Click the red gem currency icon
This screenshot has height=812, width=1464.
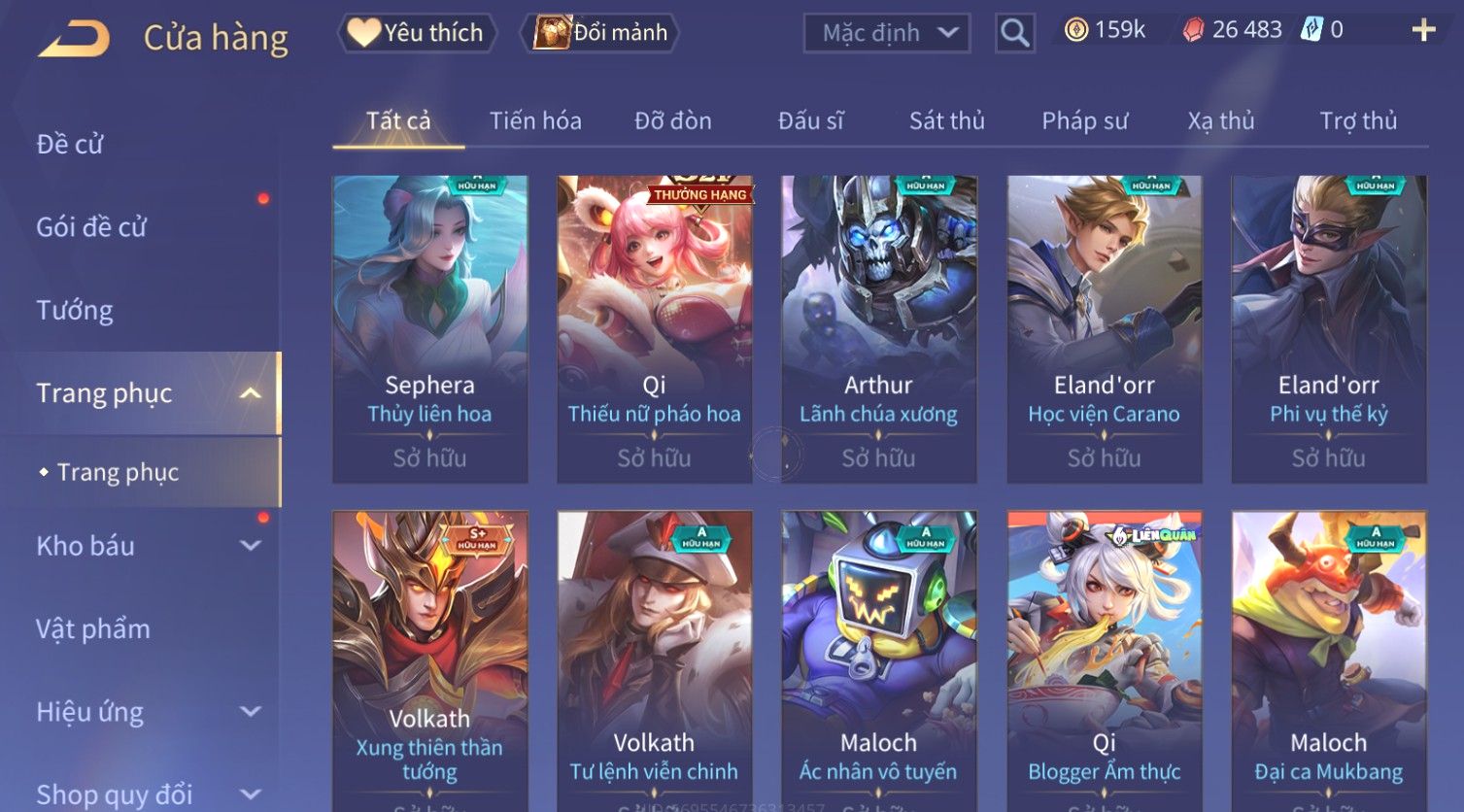pos(1193,30)
